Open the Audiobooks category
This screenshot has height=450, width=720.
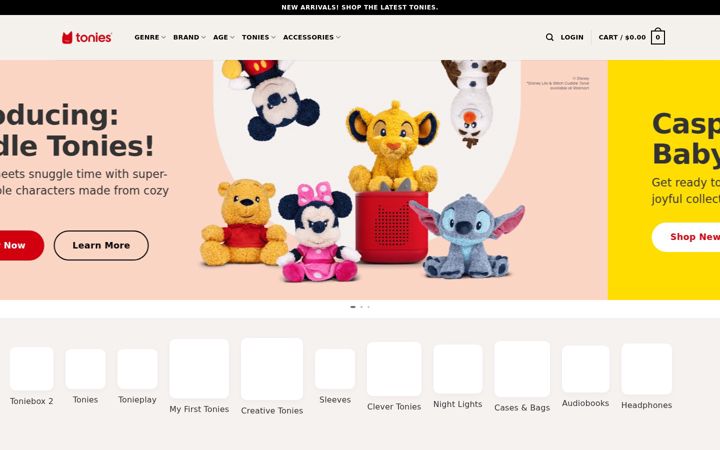pos(585,377)
